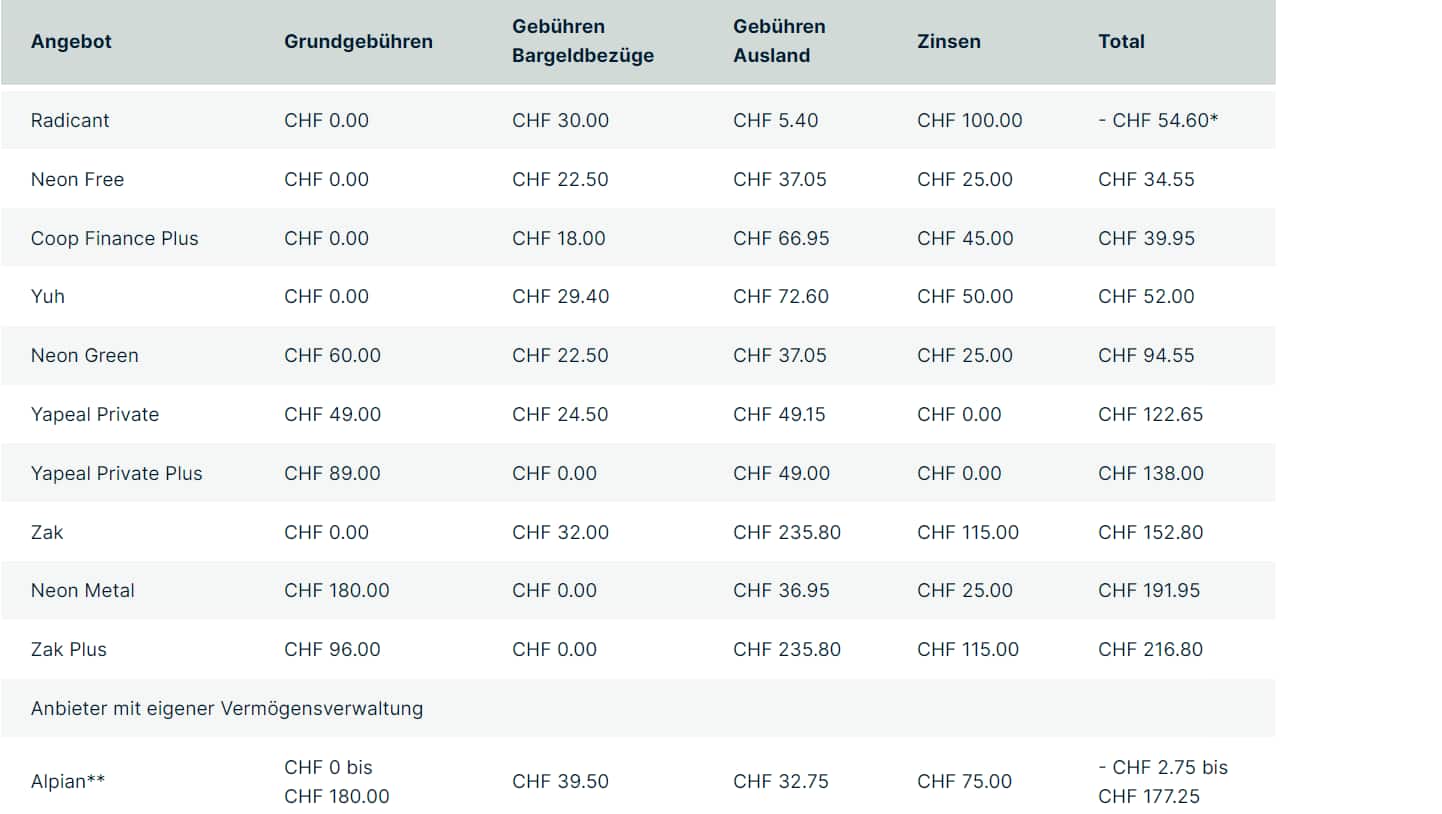Viewport: 1442px width, 814px height.
Task: Click the Yuh offer name
Action: point(47,296)
